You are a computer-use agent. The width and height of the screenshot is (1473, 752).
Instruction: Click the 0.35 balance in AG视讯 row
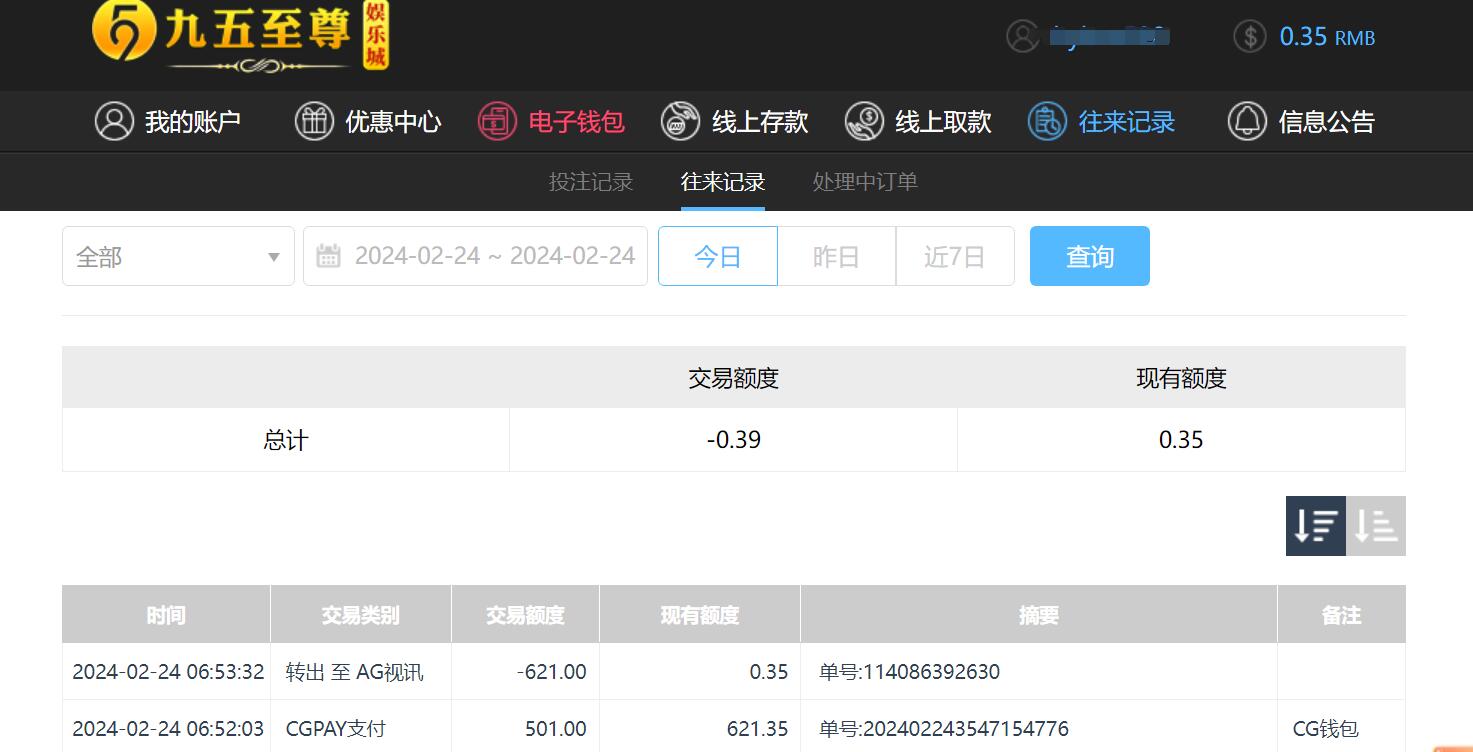pos(769,672)
